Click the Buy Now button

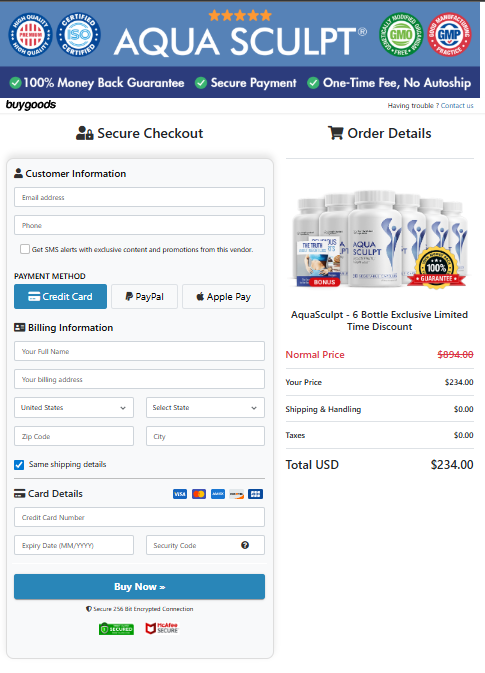(x=139, y=587)
